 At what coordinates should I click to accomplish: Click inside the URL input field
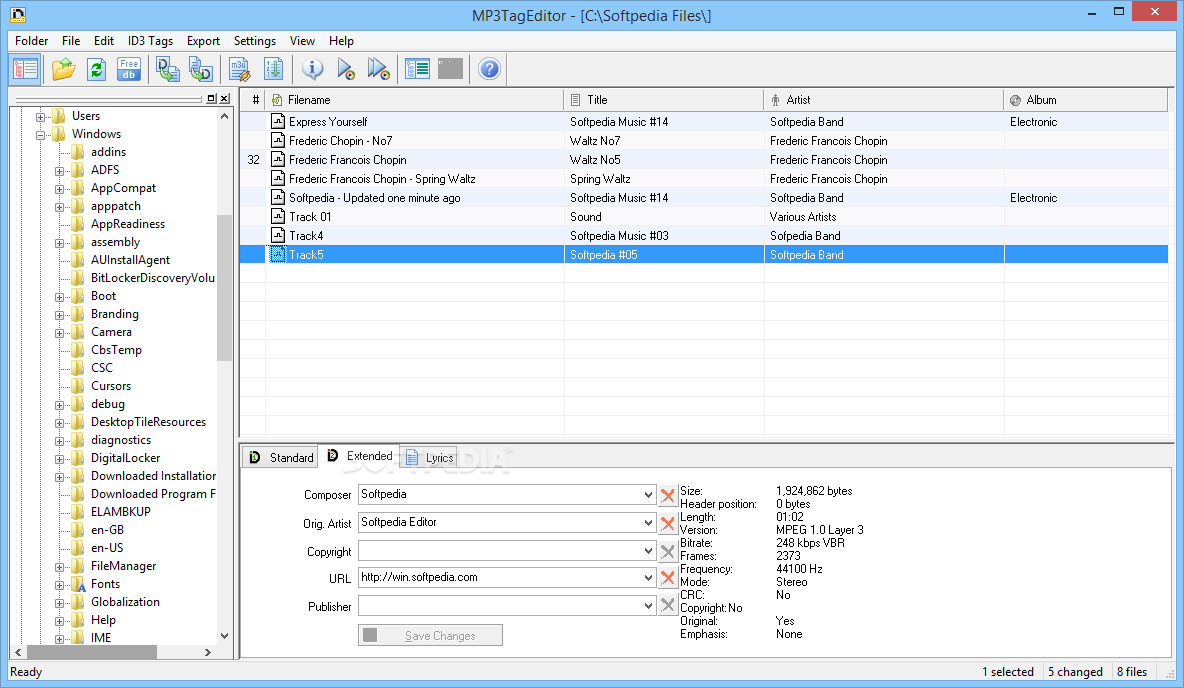click(499, 578)
